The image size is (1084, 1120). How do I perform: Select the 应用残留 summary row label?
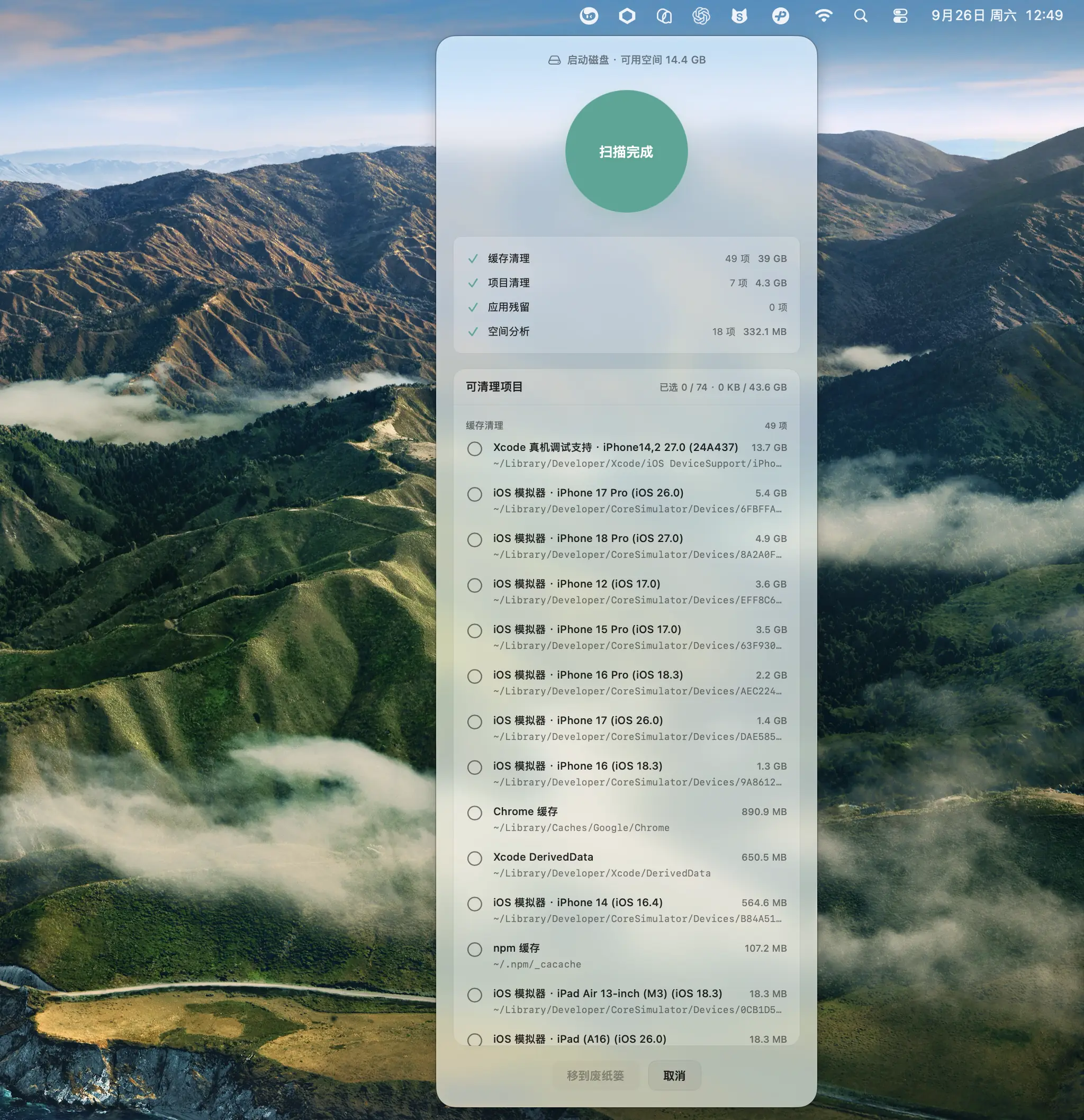tap(509, 308)
